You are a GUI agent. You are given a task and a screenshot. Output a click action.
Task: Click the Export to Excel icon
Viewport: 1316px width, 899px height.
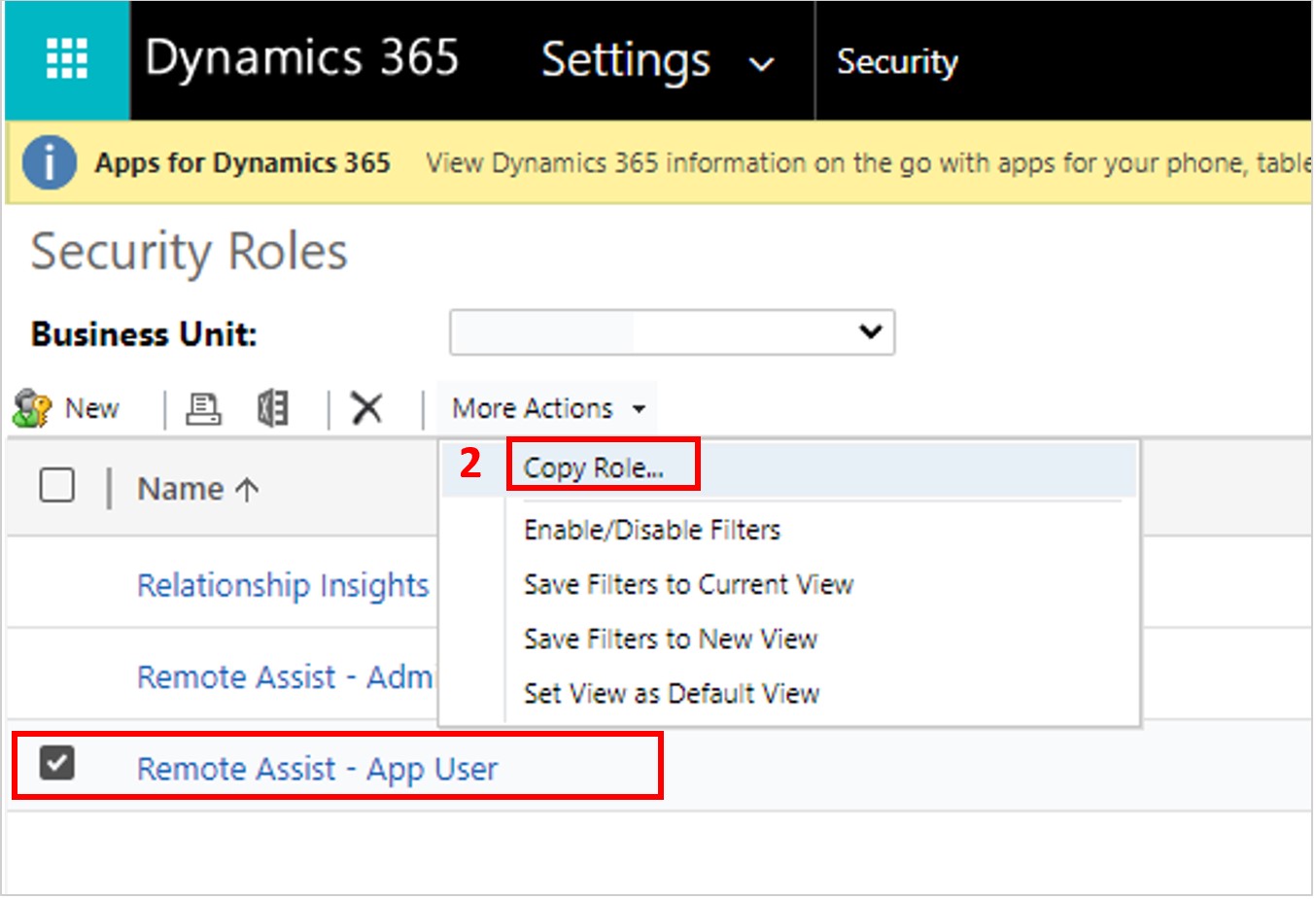(x=273, y=408)
